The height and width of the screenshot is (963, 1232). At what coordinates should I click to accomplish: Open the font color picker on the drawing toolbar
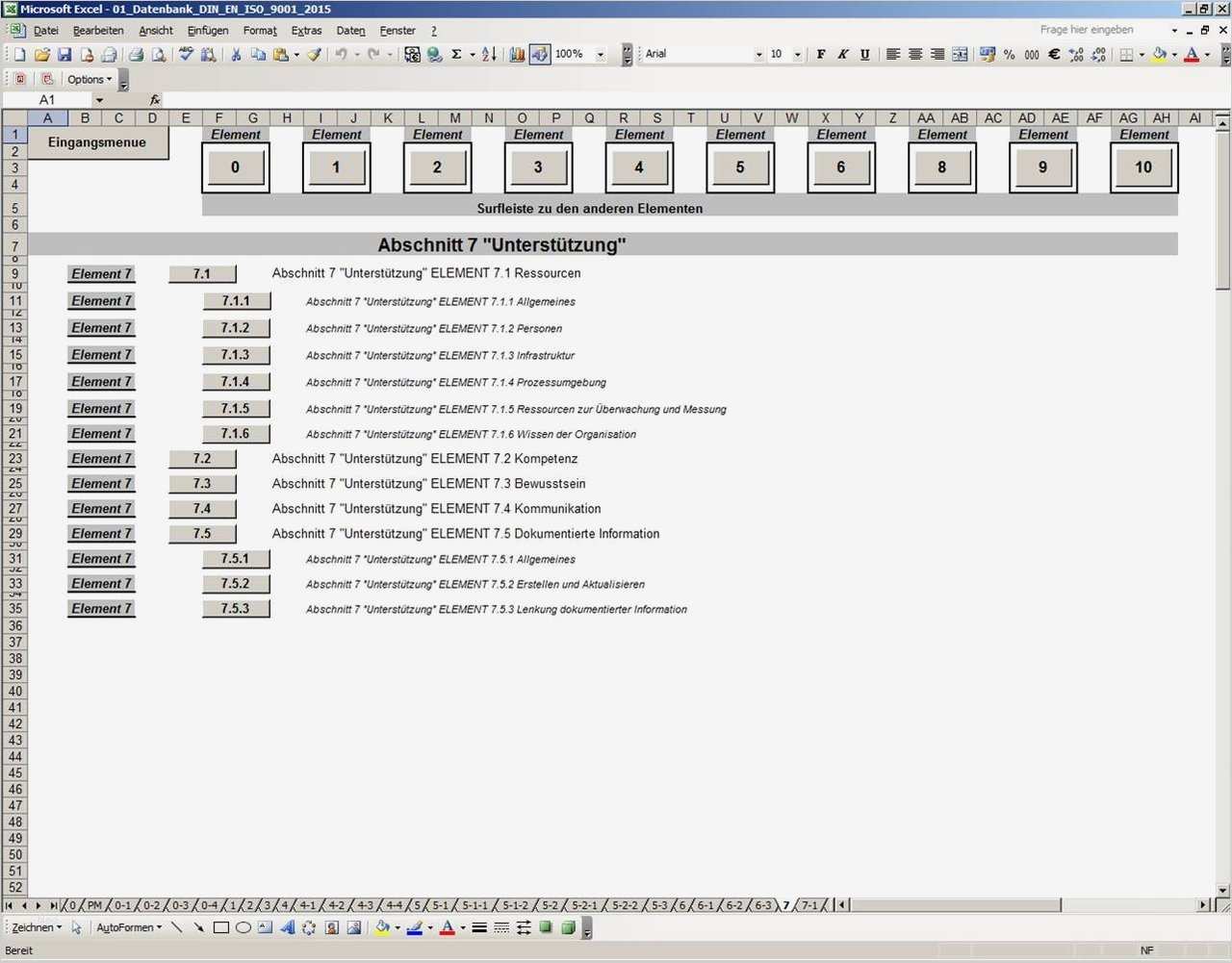click(x=461, y=927)
